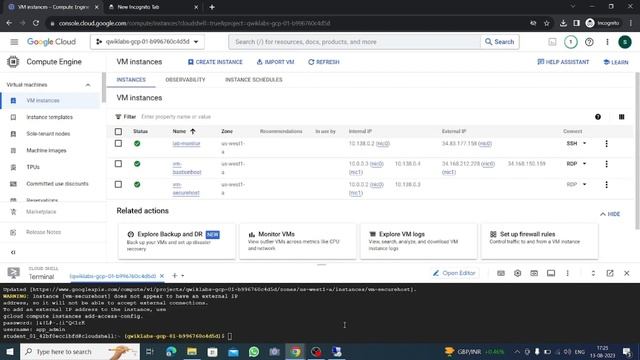Image resolution: width=640 pixels, height=360 pixels.
Task: Click the Windows Start button
Action: click(10, 351)
